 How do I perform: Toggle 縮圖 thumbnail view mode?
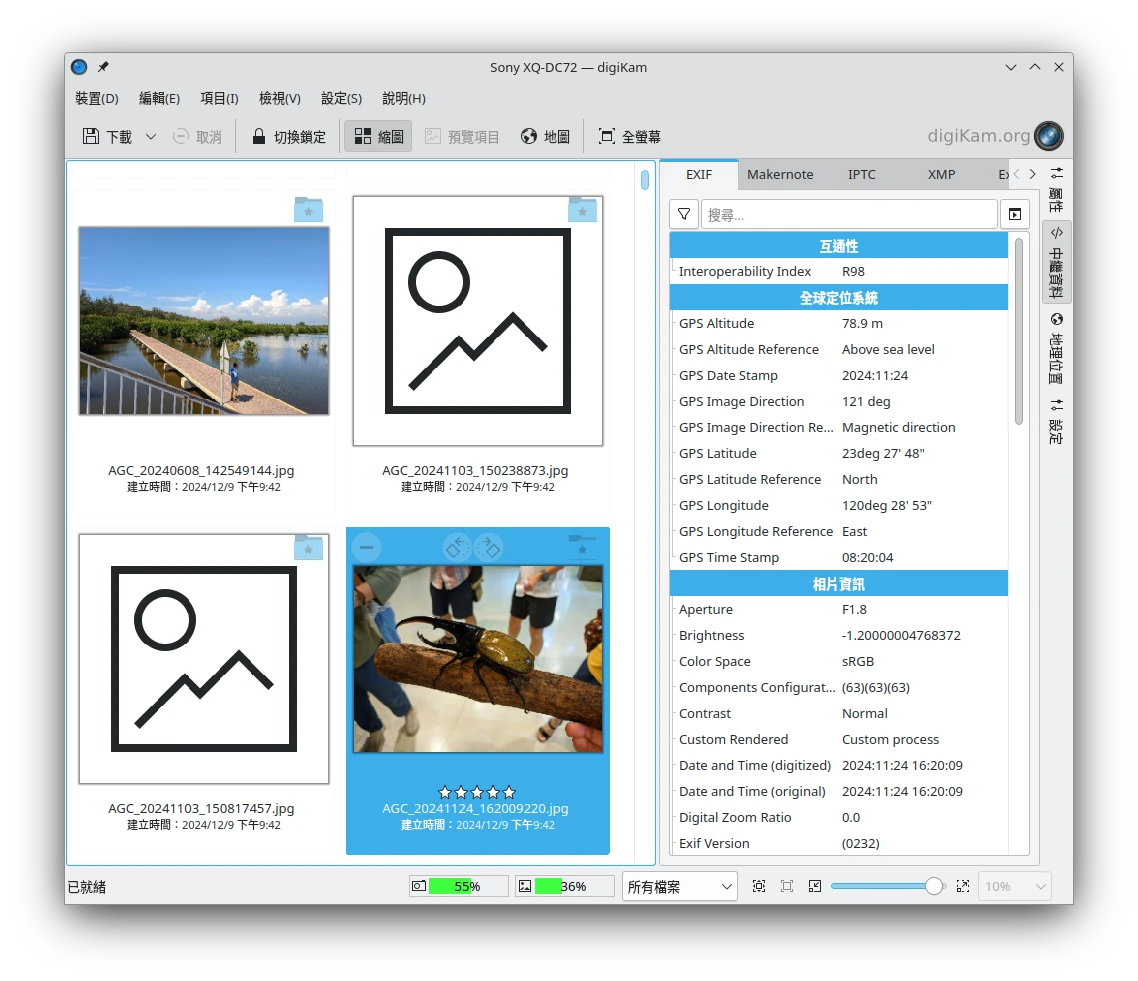pos(378,137)
